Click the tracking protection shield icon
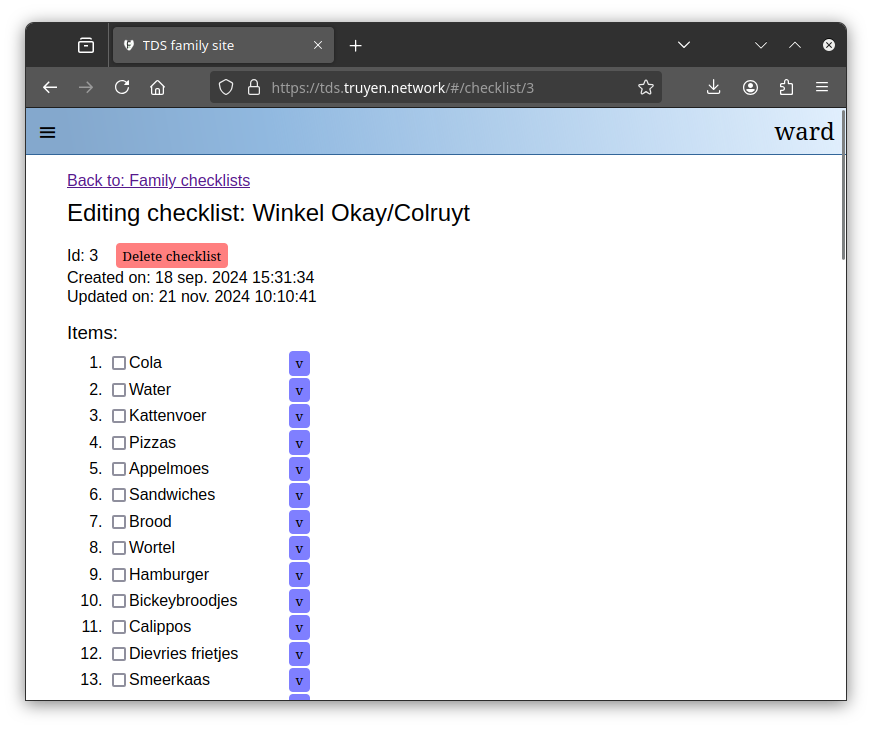 [226, 87]
